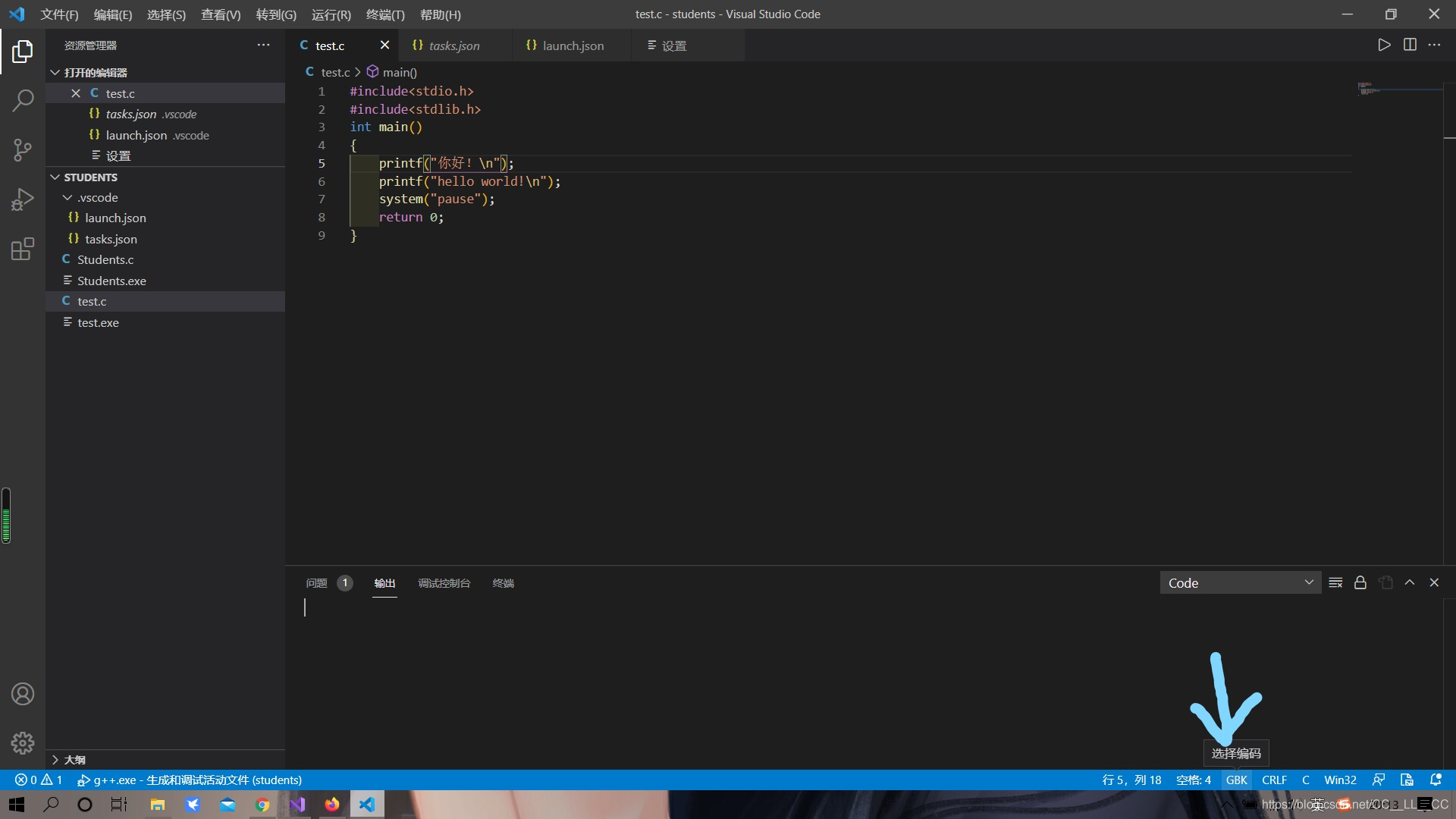This screenshot has height=819, width=1456.
Task: Clear the output panel
Action: click(x=1335, y=582)
